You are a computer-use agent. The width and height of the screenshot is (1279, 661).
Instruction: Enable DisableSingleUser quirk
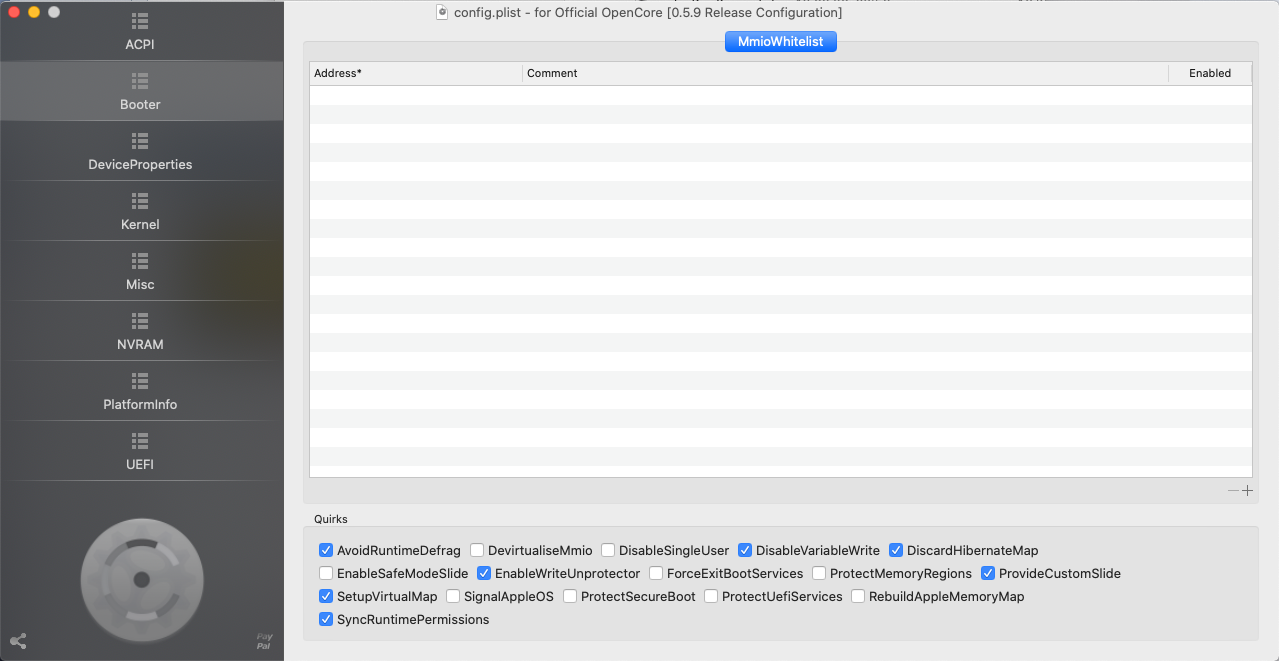click(x=608, y=550)
